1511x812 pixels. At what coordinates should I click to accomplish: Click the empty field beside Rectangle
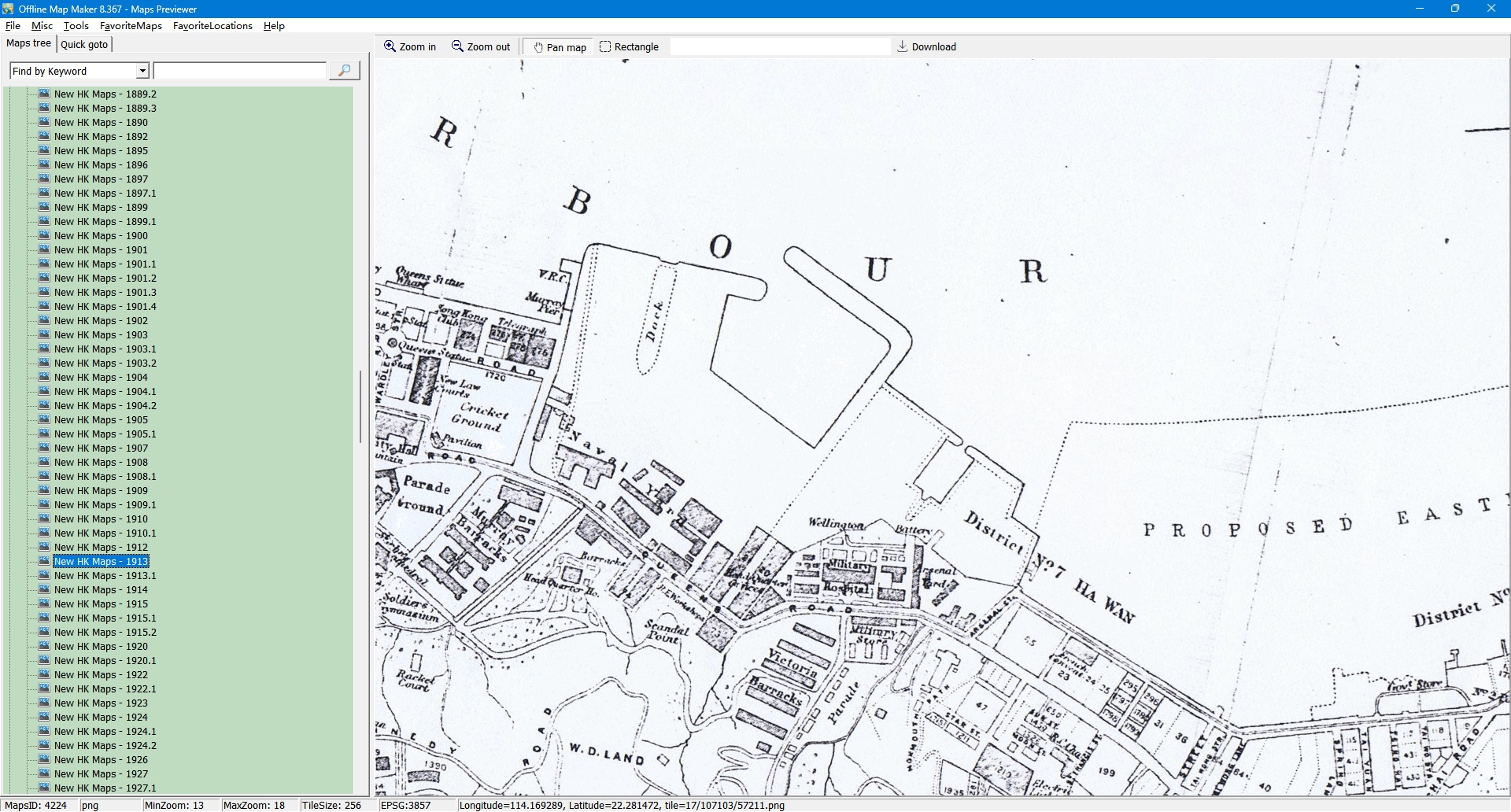[x=779, y=46]
